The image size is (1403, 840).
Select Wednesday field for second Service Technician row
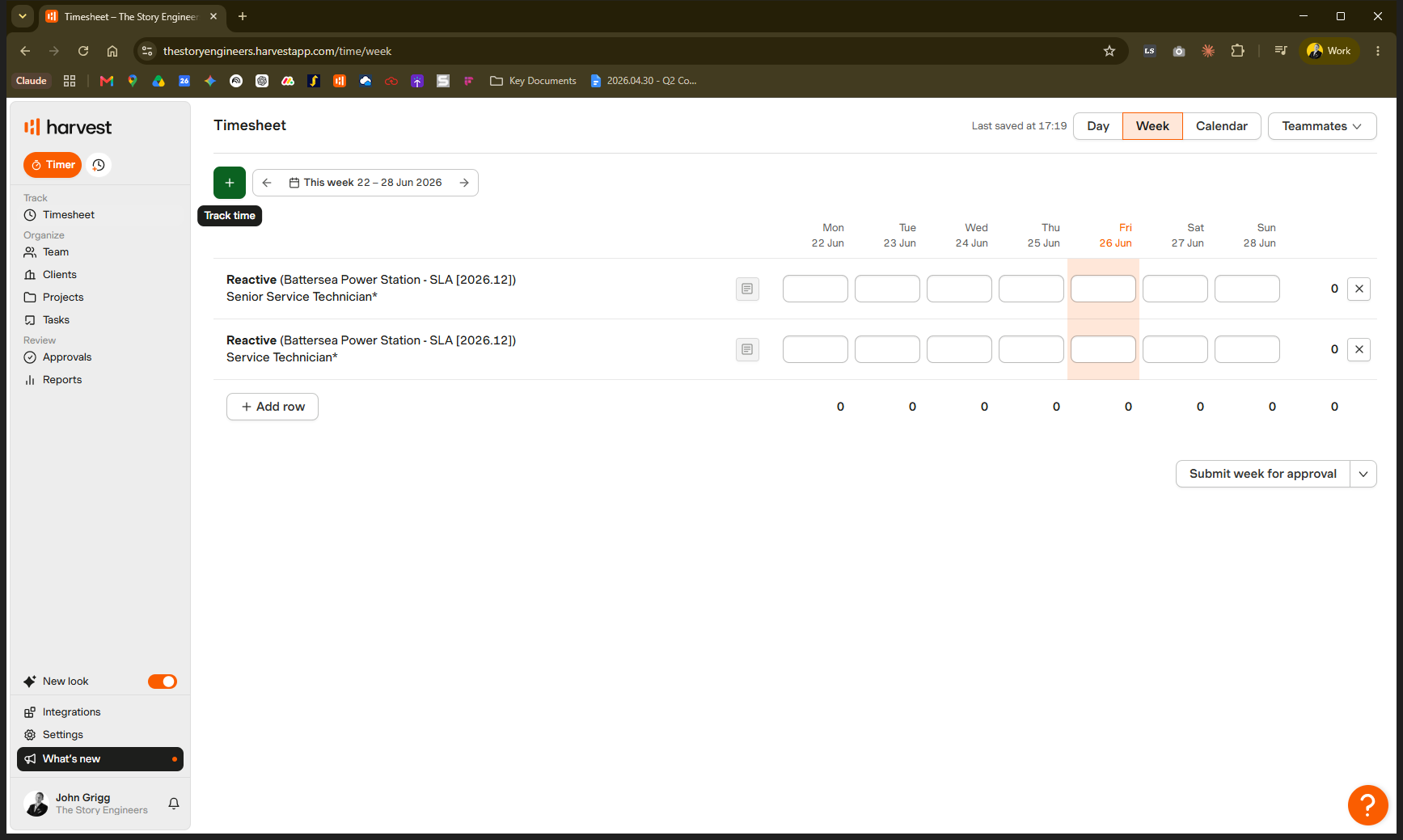click(x=959, y=349)
